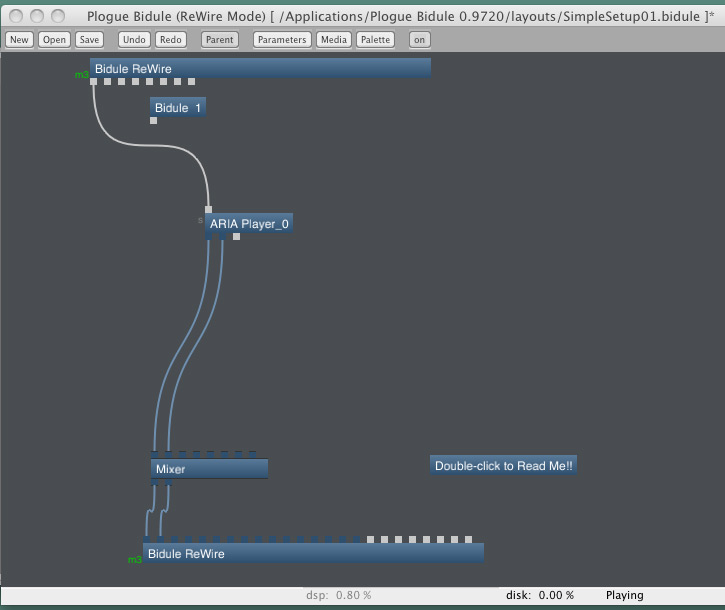Show the Palette panel

[x=375, y=40]
